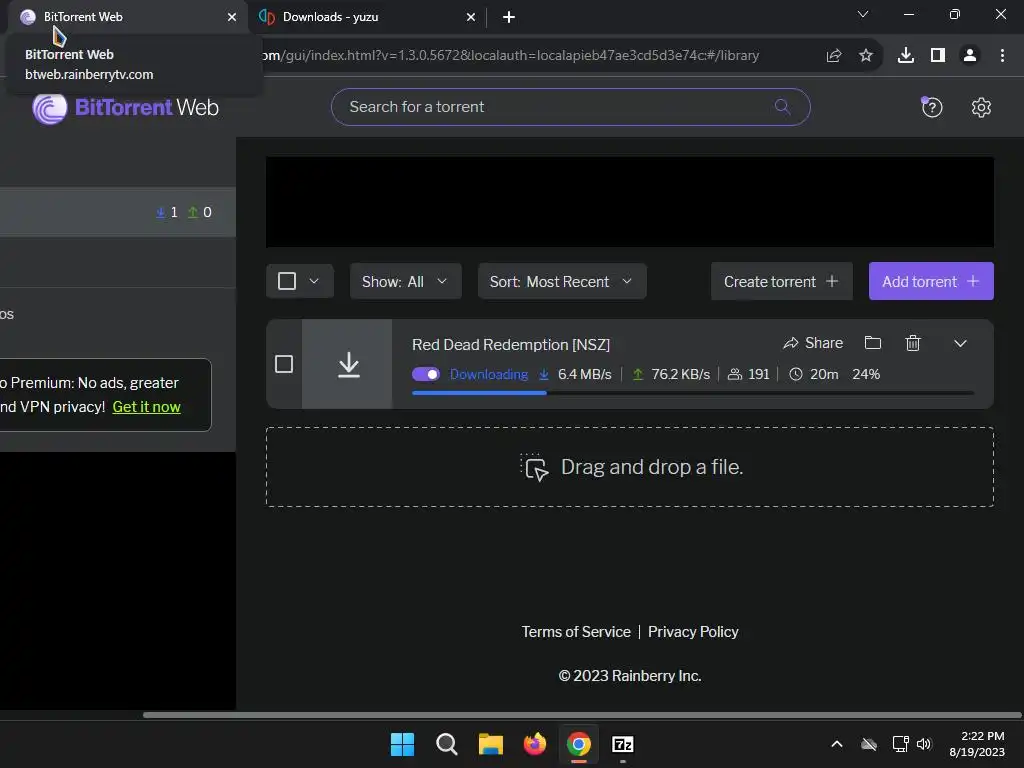The width and height of the screenshot is (1024, 768).
Task: Click the Add torrent button
Action: pos(931,281)
